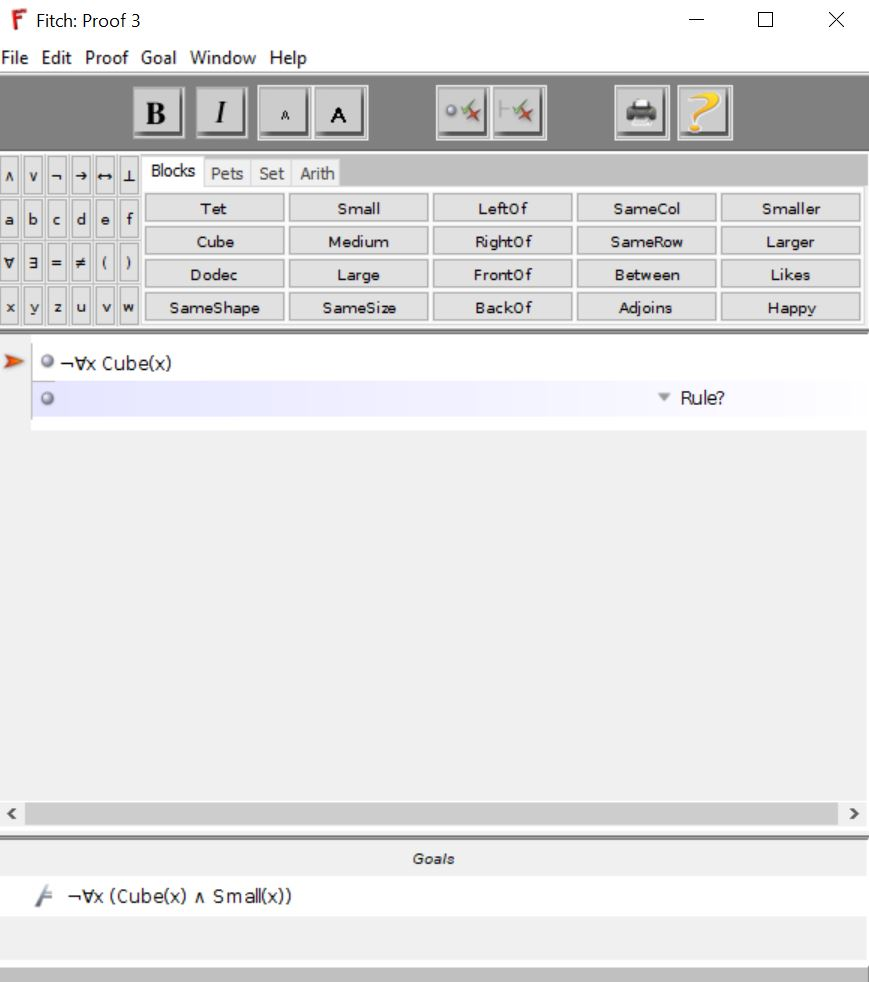This screenshot has height=982, width=869.
Task: Insert the Medium predicate
Action: click(358, 241)
